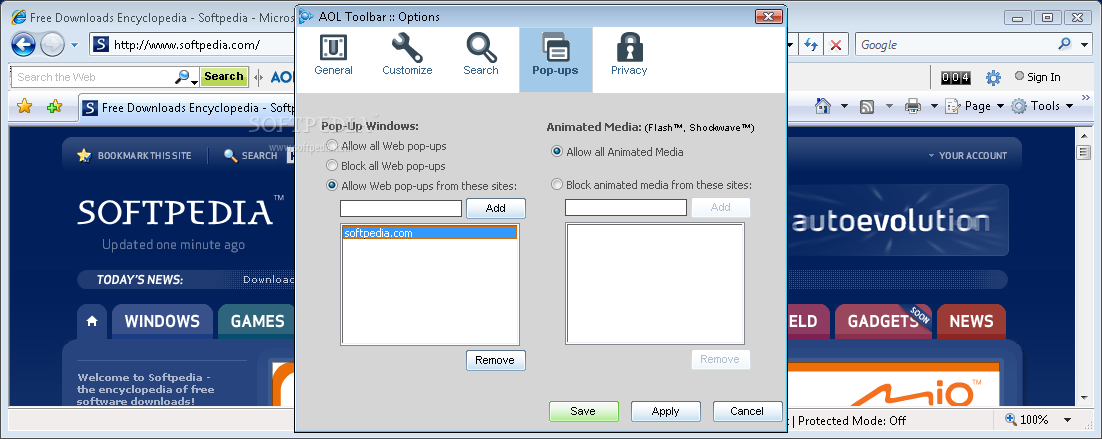The height and width of the screenshot is (439, 1102).
Task: Open YOUR ACCOUNT dropdown on Softpedia
Action: [968, 156]
